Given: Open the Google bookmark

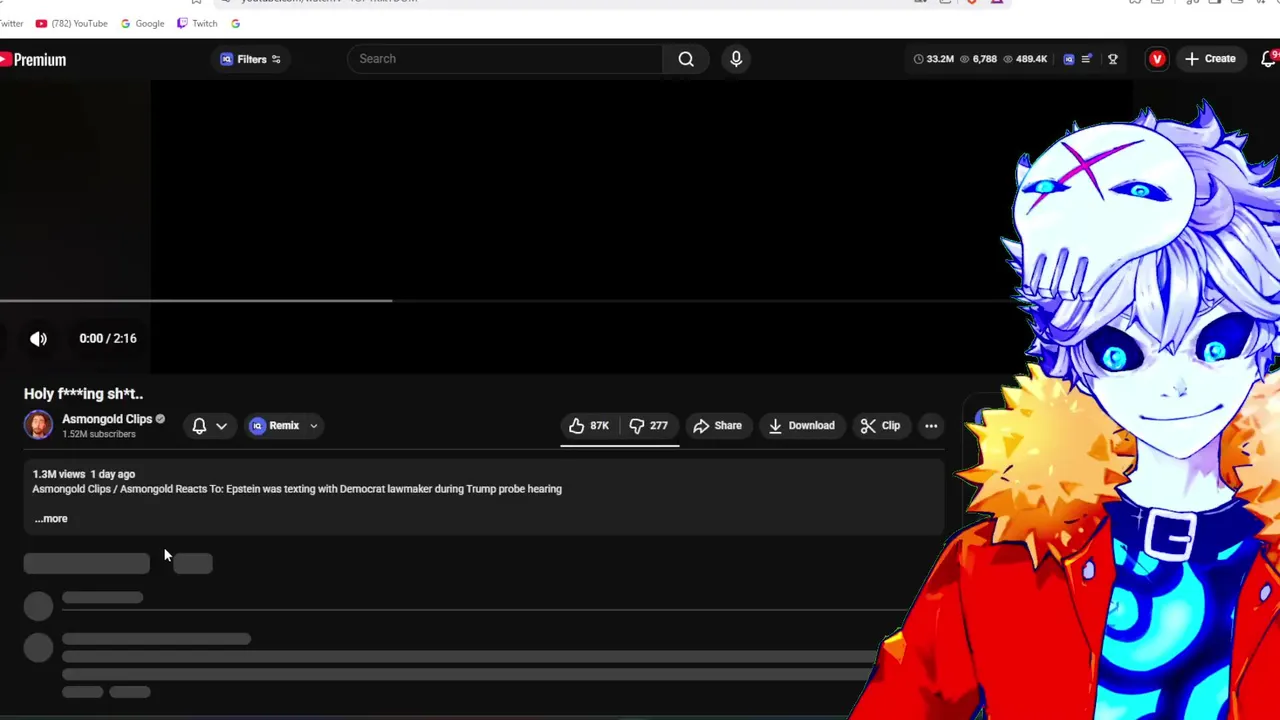Looking at the screenshot, I should point(142,23).
